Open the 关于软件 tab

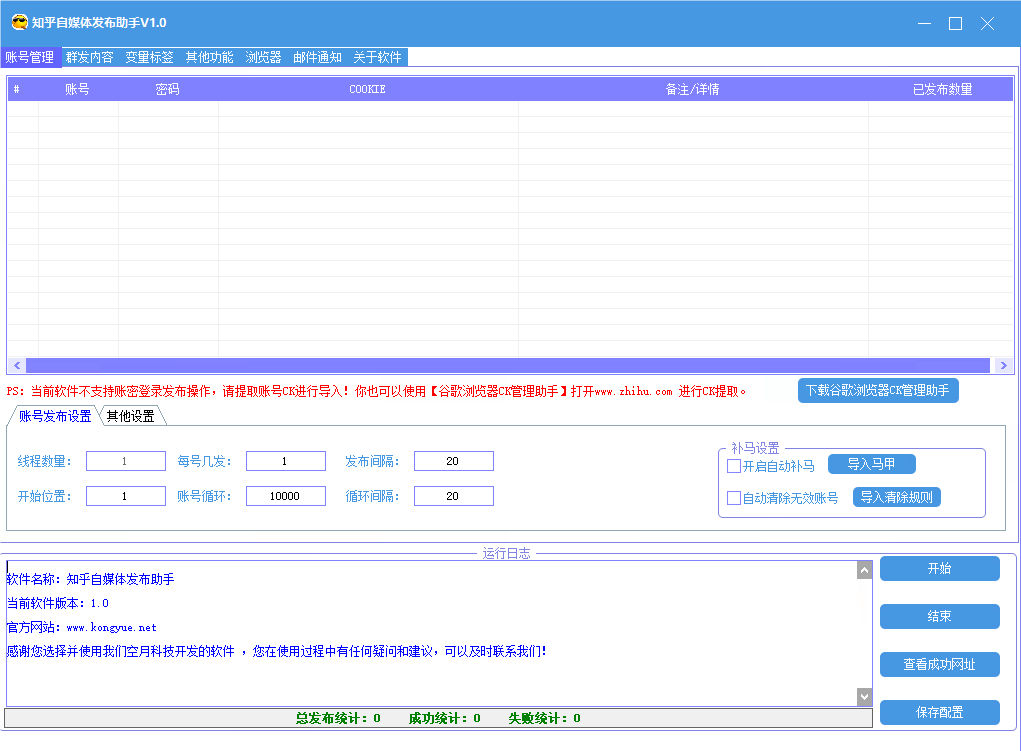tap(378, 57)
